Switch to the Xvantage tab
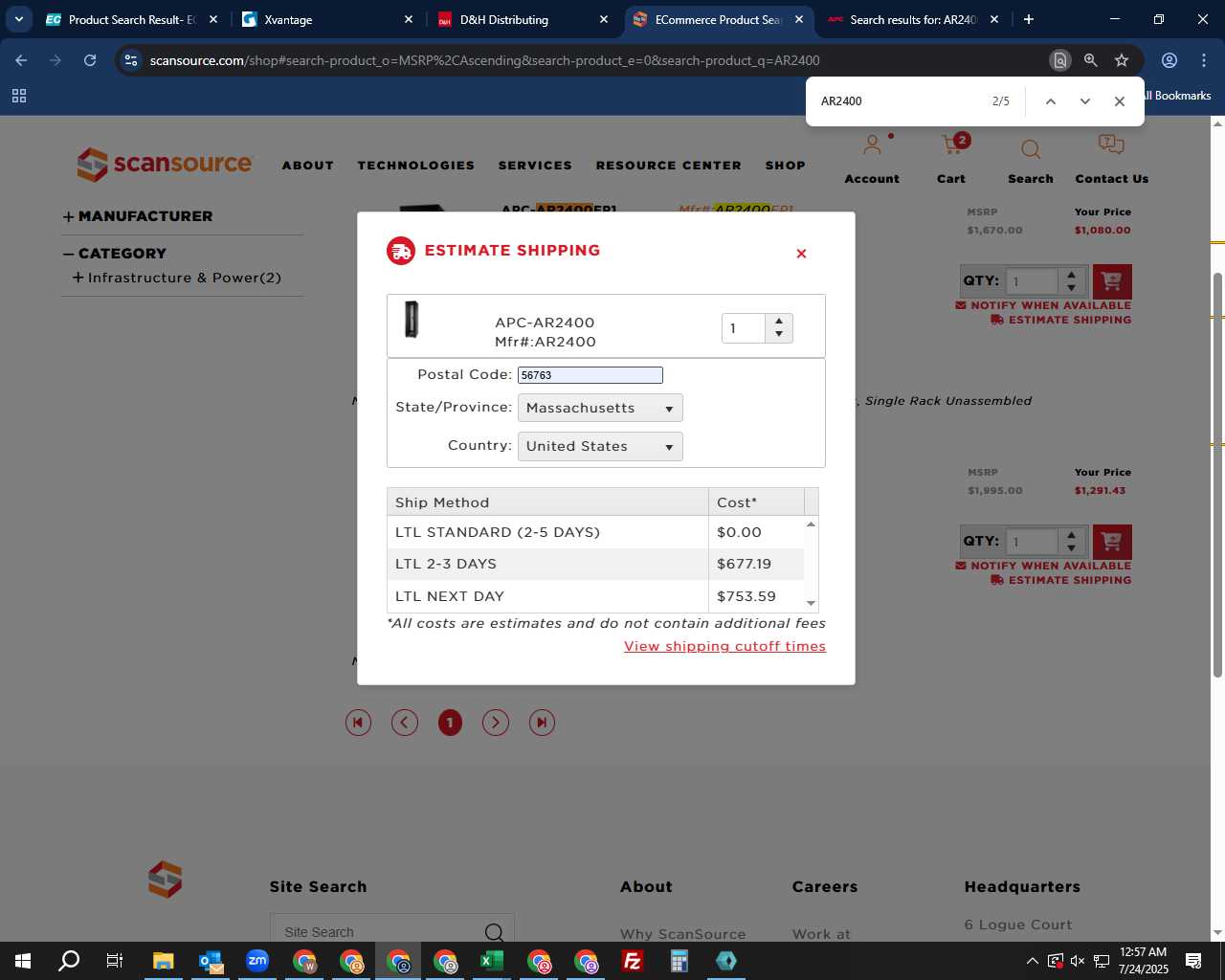 click(328, 19)
